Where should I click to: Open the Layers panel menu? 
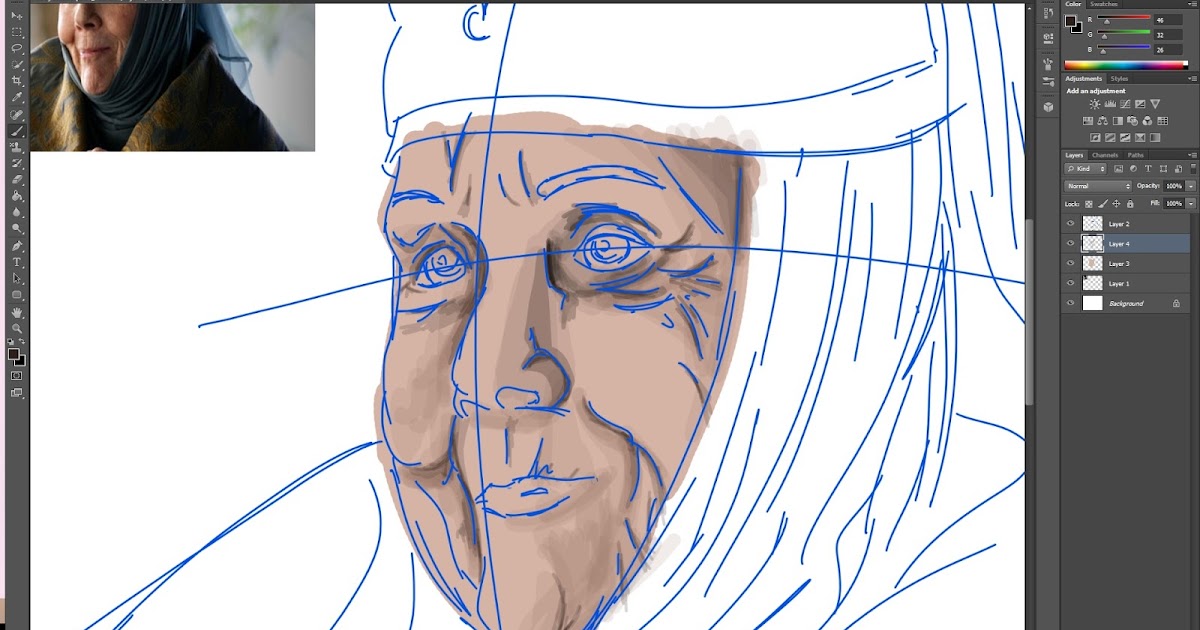pos(1193,155)
